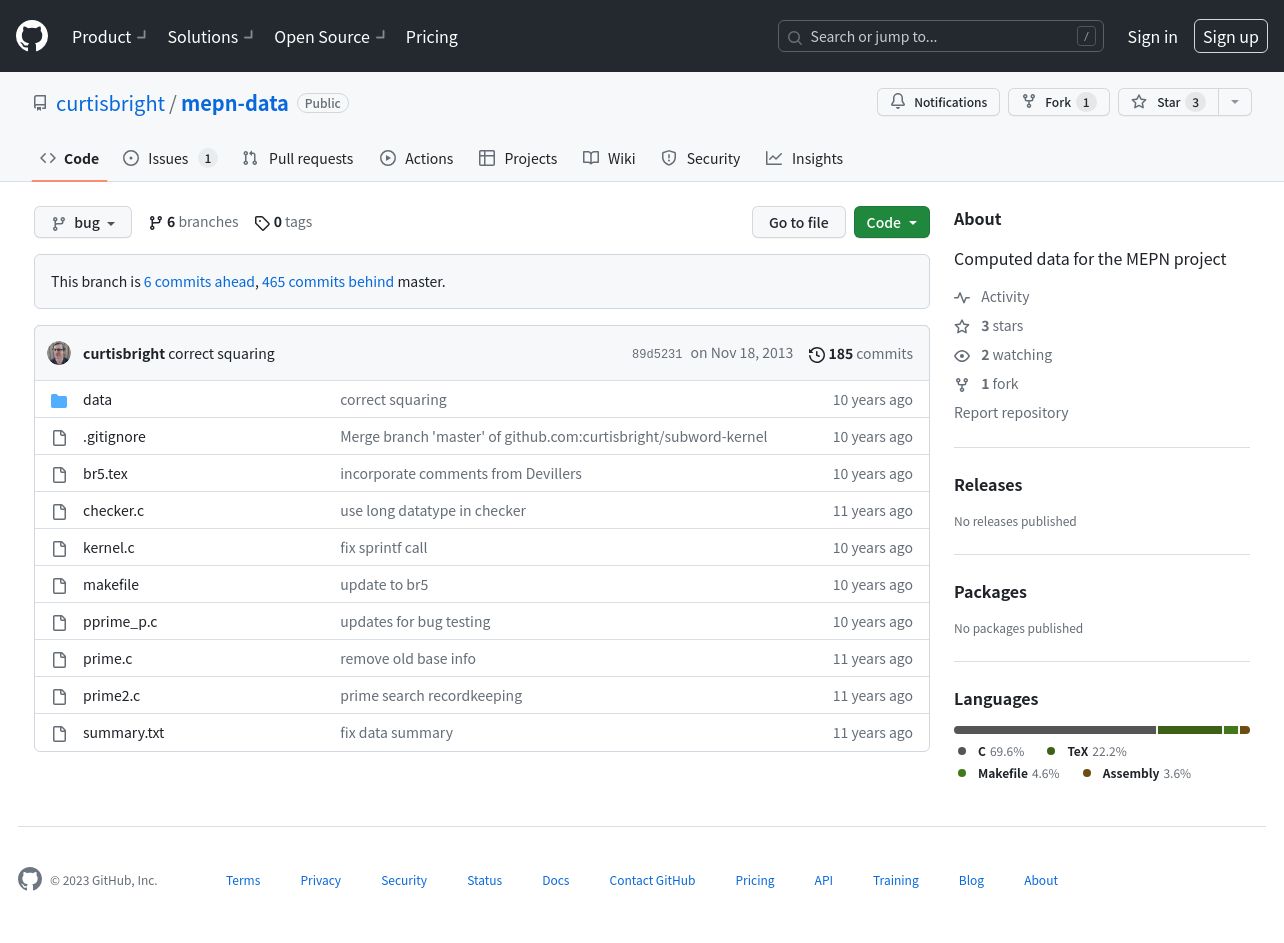This screenshot has width=1284, height=943.
Task: Expand the Product menu
Action: 110,36
